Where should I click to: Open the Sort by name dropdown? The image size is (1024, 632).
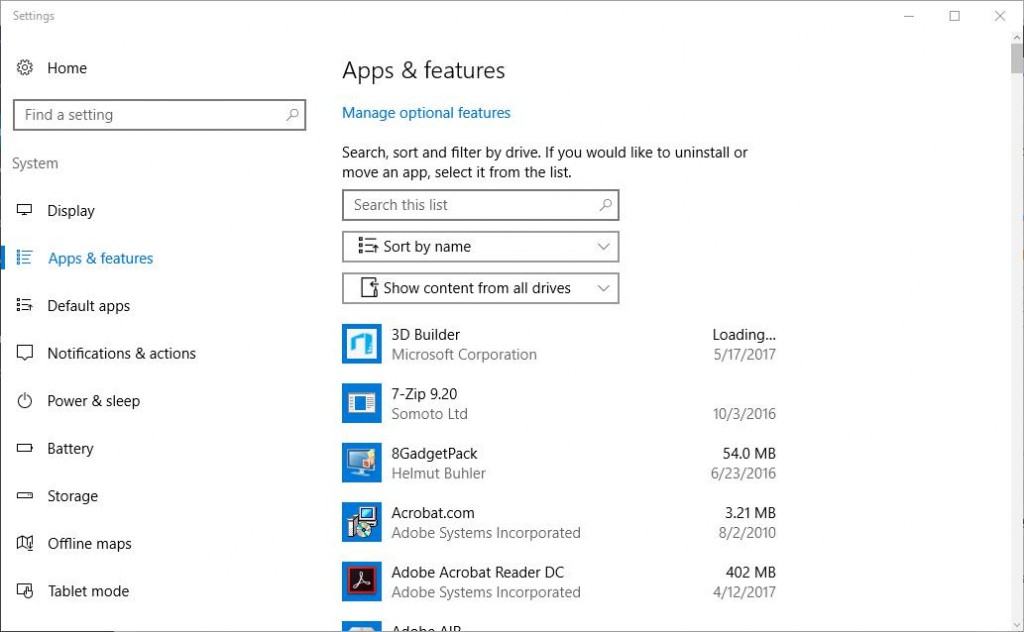(480, 246)
